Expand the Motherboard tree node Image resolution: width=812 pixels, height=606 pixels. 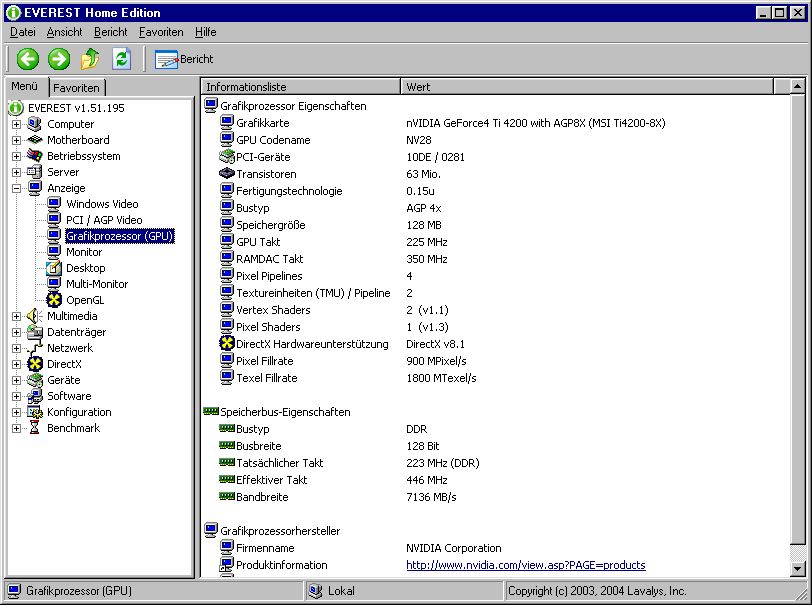pyautogui.click(x=17, y=140)
